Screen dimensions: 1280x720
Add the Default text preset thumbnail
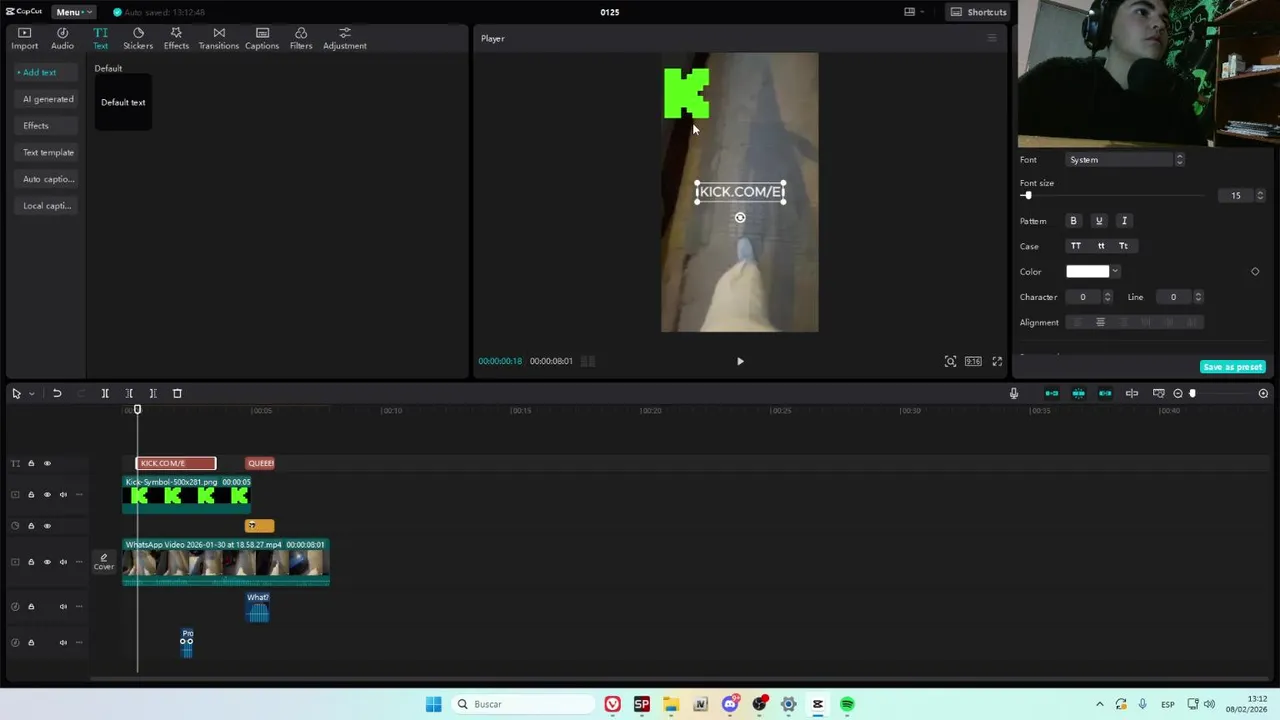pos(123,102)
